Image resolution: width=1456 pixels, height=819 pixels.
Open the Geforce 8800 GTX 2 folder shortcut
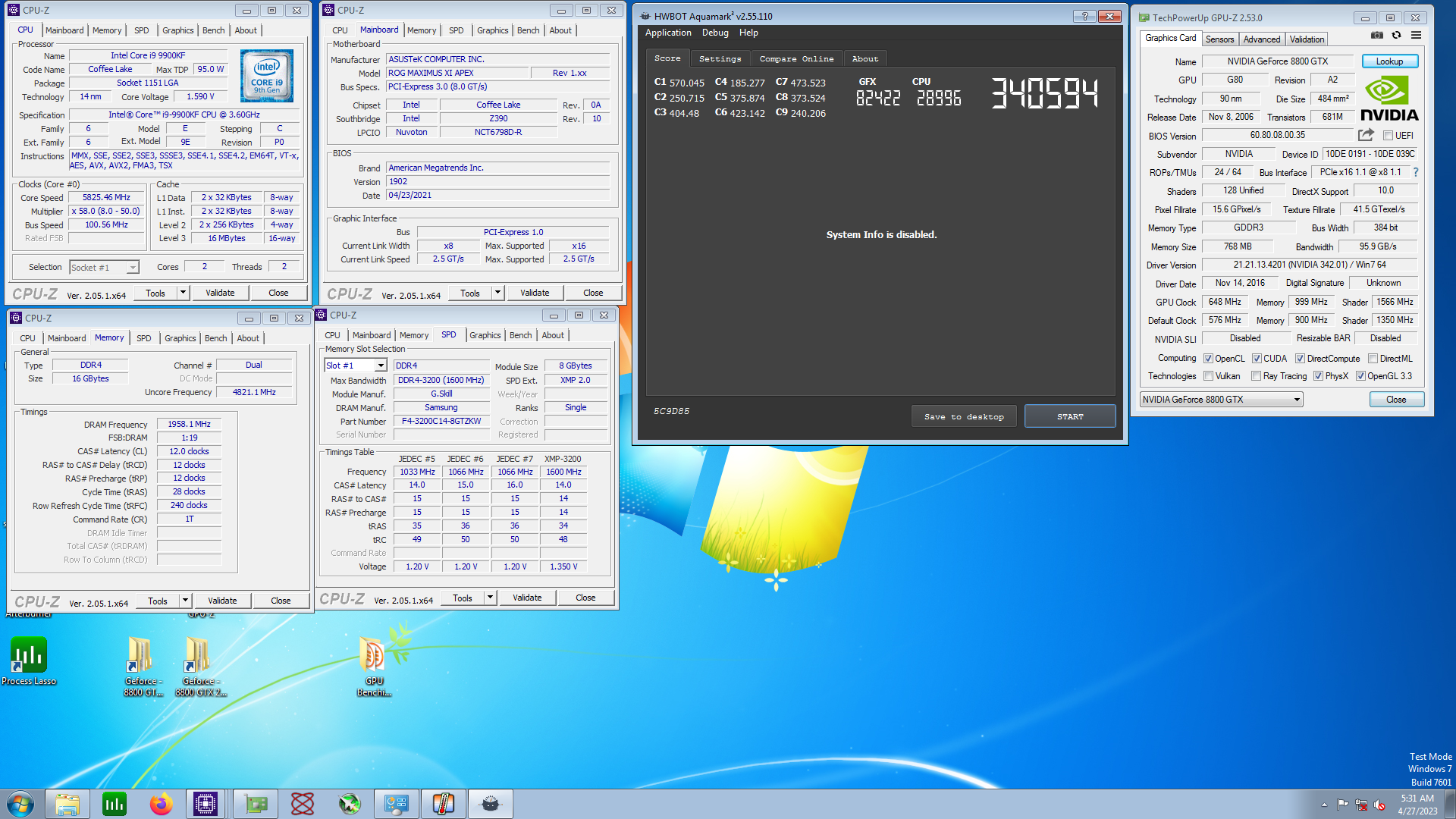pyautogui.click(x=199, y=667)
